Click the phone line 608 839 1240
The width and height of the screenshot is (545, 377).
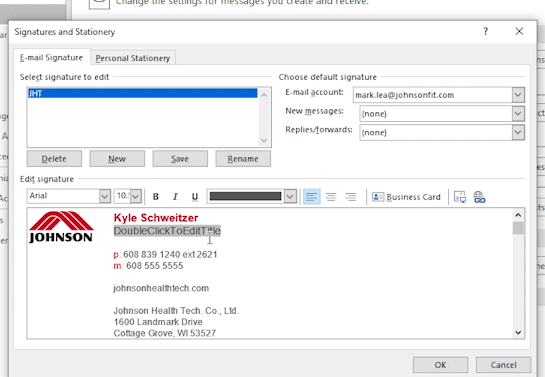165,254
